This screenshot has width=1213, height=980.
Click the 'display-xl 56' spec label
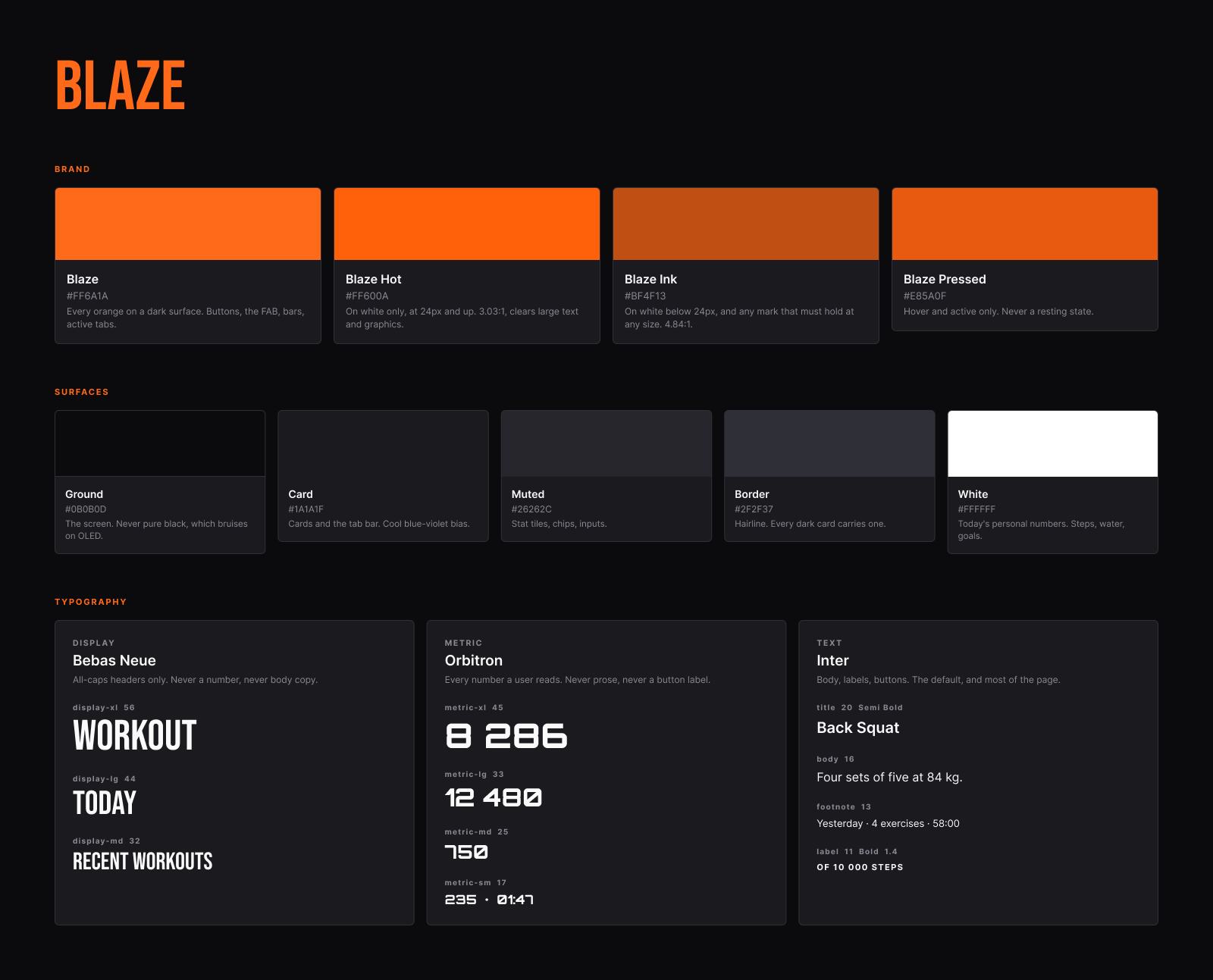pos(104,708)
